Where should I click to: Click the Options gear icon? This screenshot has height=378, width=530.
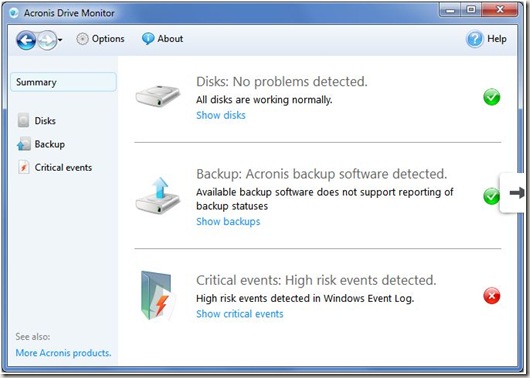pos(82,39)
